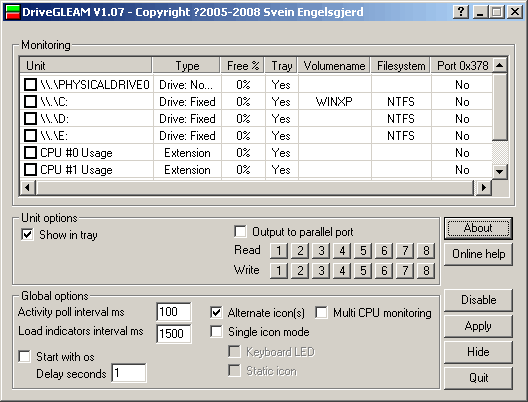Click 'Drive: Fixed' cell of D: row
The image size is (528, 402).
[x=187, y=119]
